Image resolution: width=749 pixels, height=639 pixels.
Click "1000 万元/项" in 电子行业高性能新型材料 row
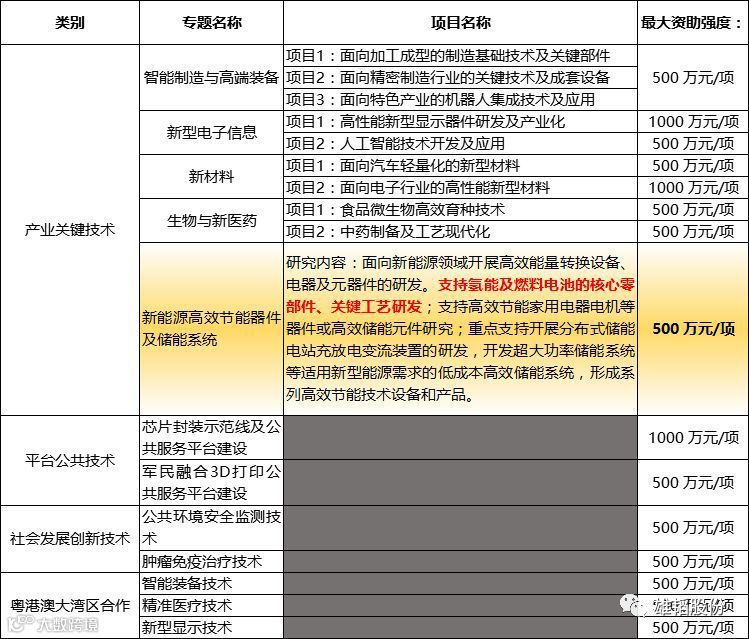(693, 187)
